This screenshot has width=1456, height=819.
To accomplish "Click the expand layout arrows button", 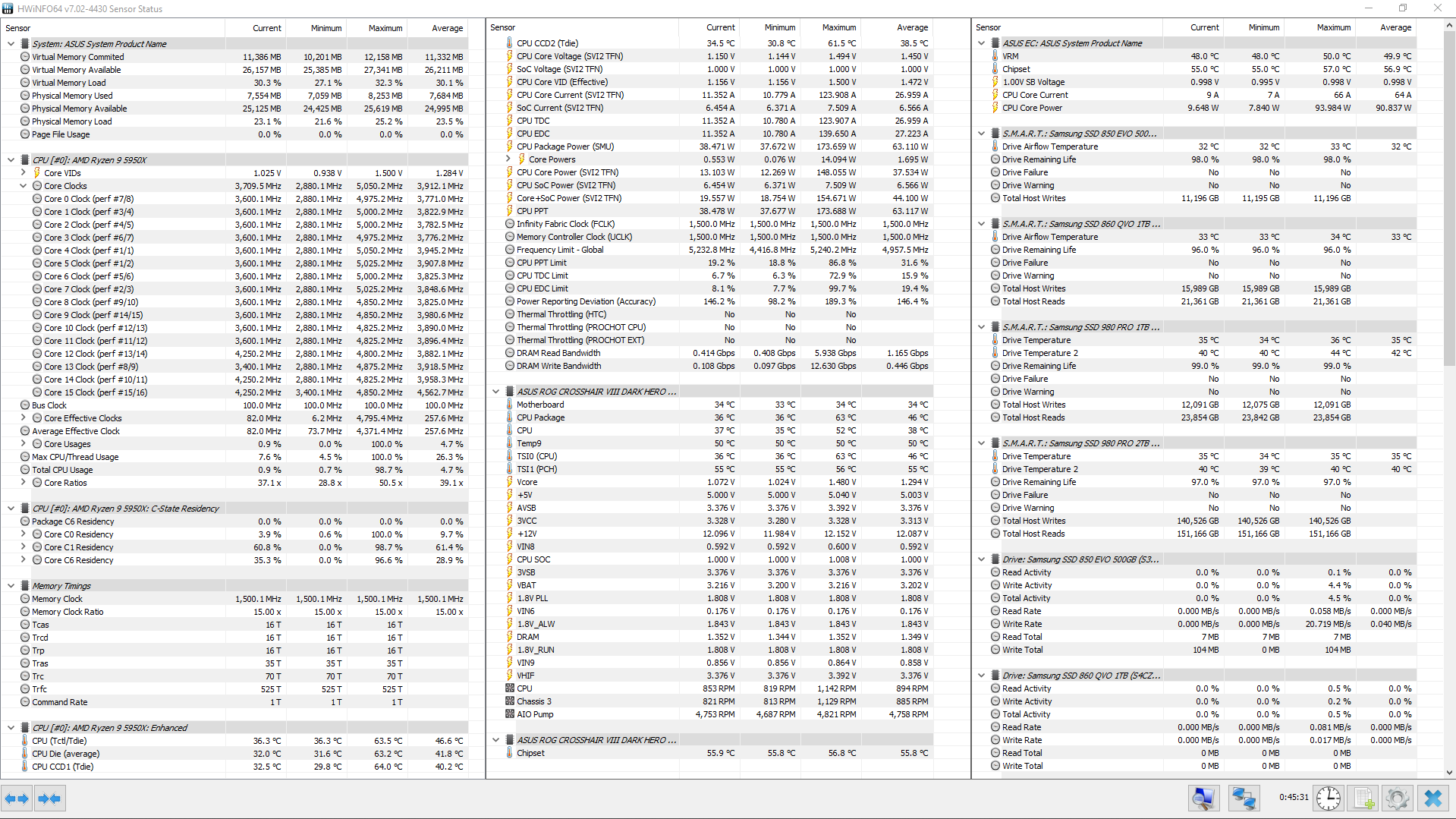I will [x=16, y=799].
